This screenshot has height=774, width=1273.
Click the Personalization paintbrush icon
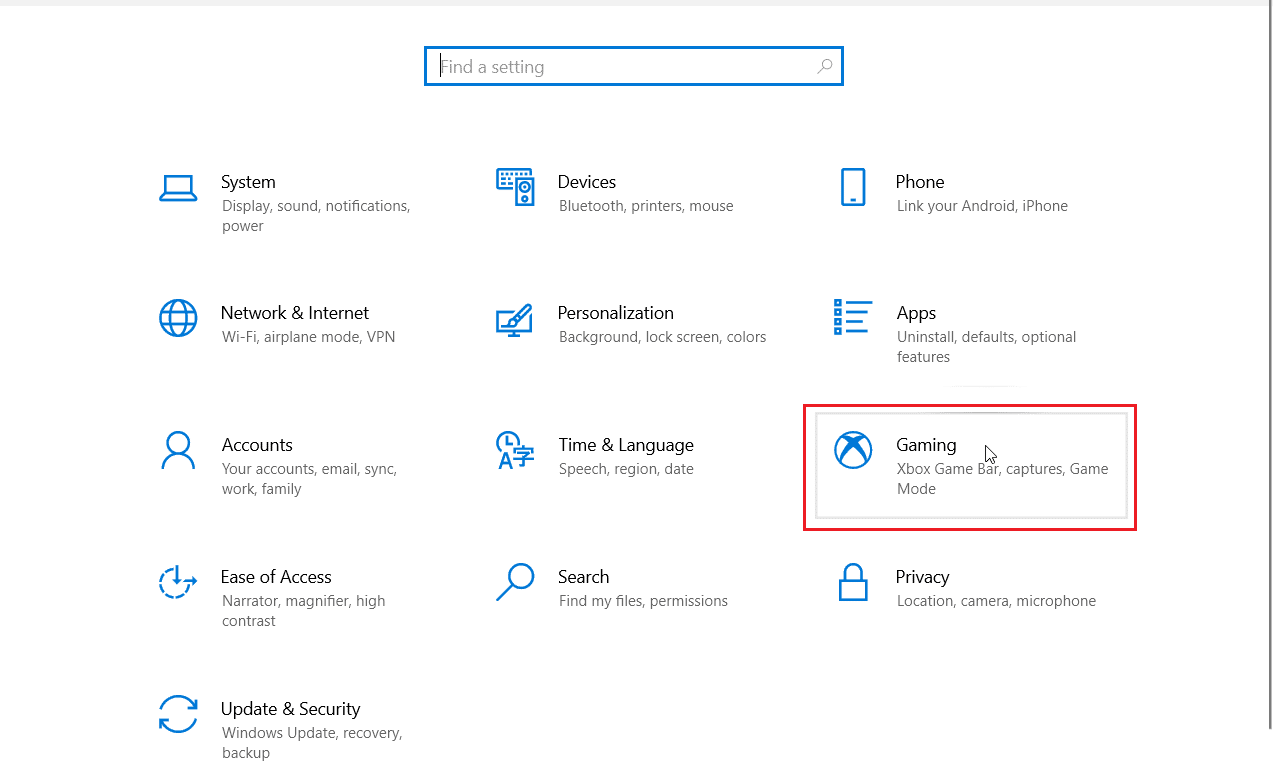tap(515, 319)
